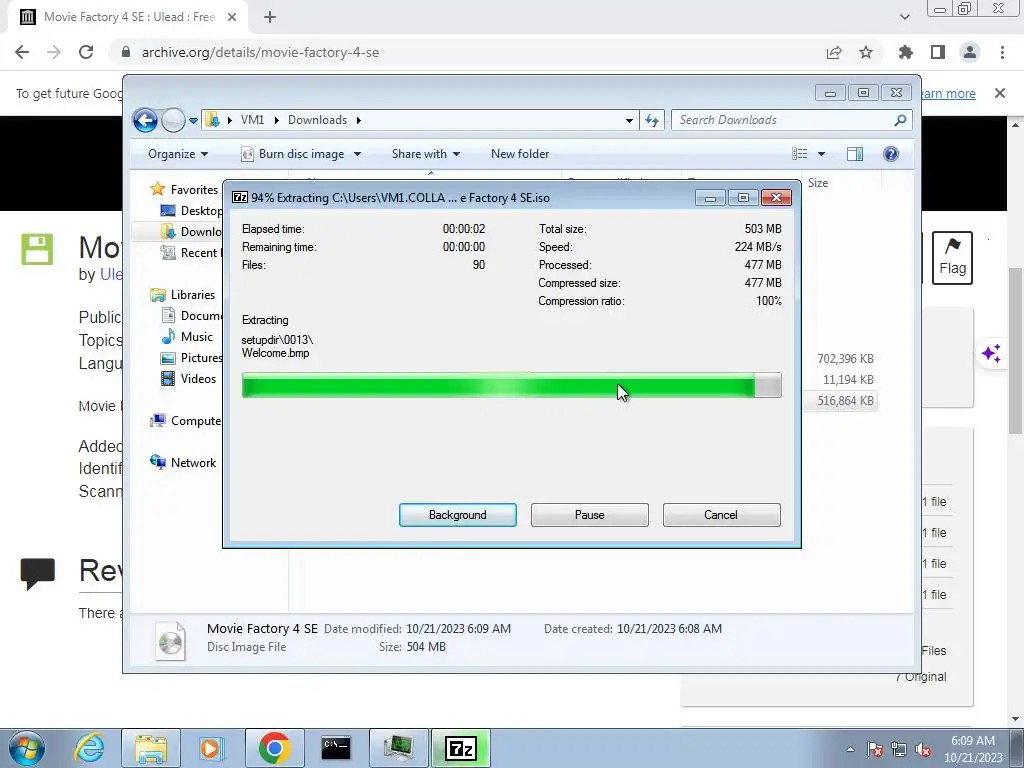The image size is (1024, 768).
Task: Open Windows Explorer taskbar icon
Action: 151,748
